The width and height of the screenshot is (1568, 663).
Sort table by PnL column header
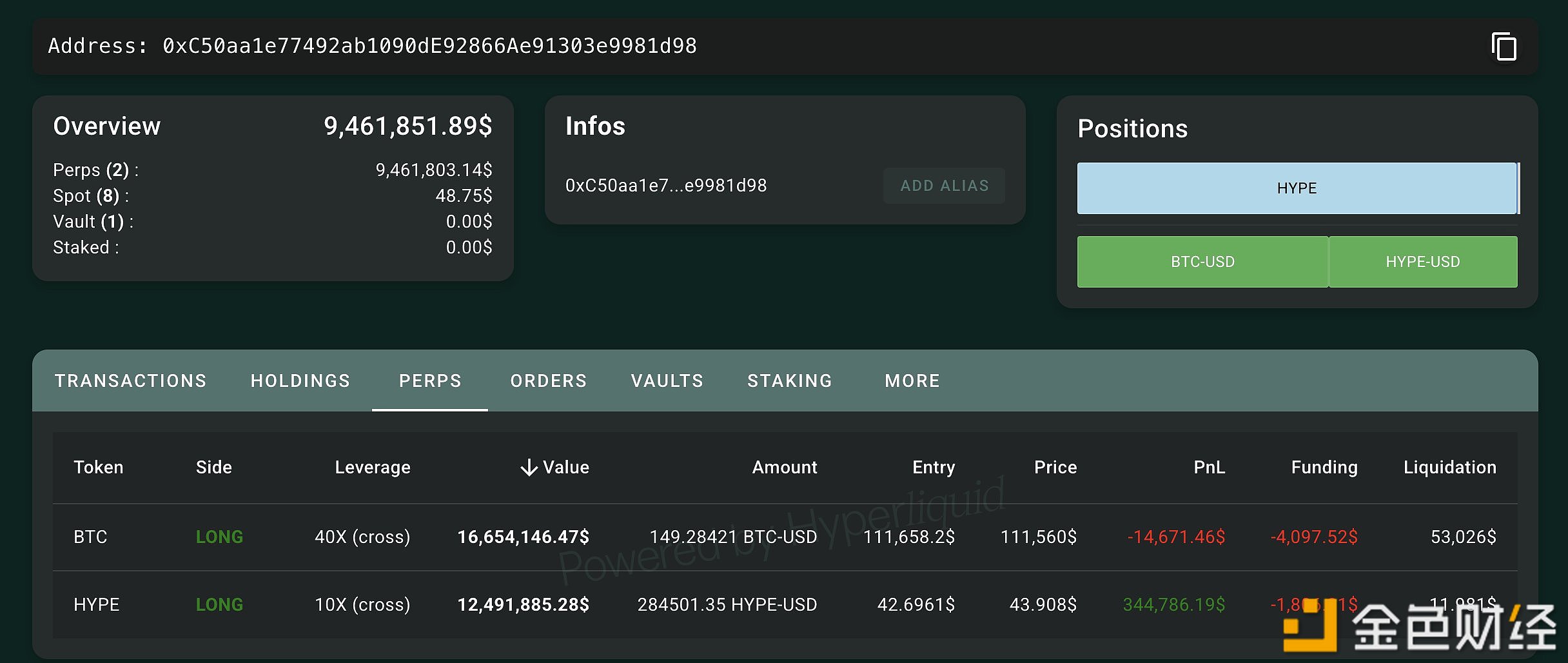(x=1209, y=468)
